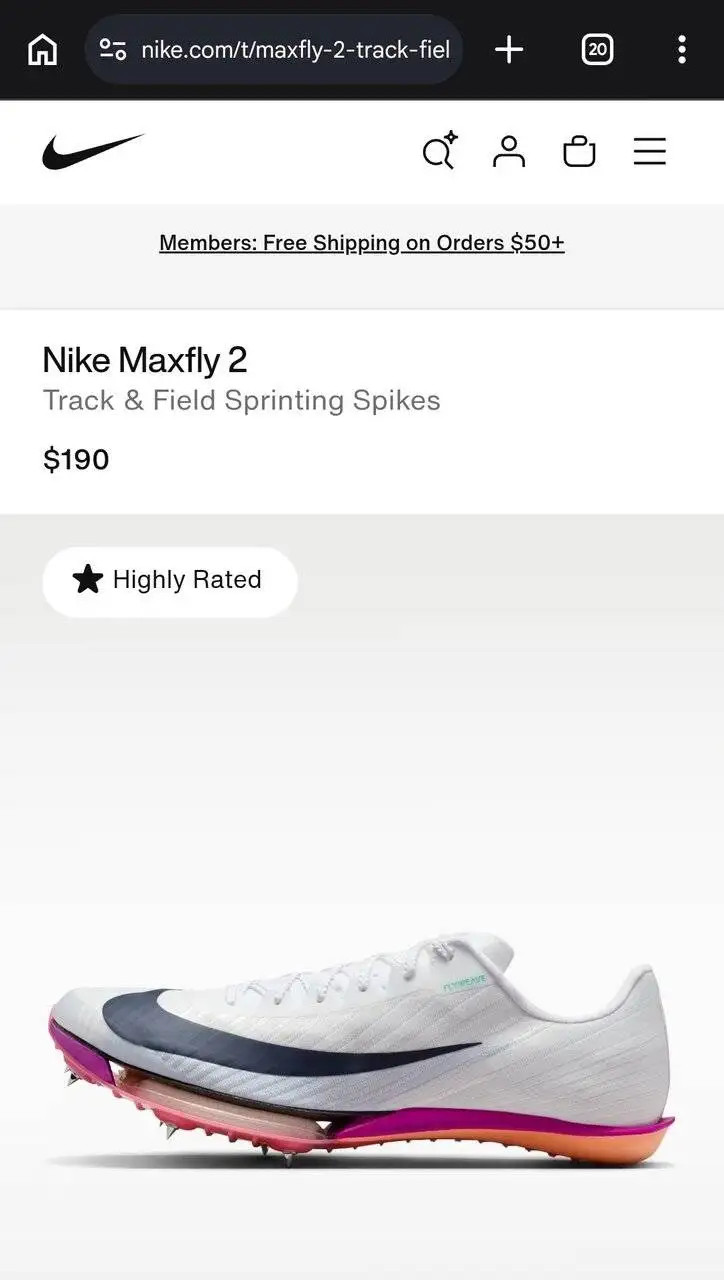Viewport: 724px width, 1280px height.
Task: Open the tab switcher showing 20
Action: [x=597, y=49]
